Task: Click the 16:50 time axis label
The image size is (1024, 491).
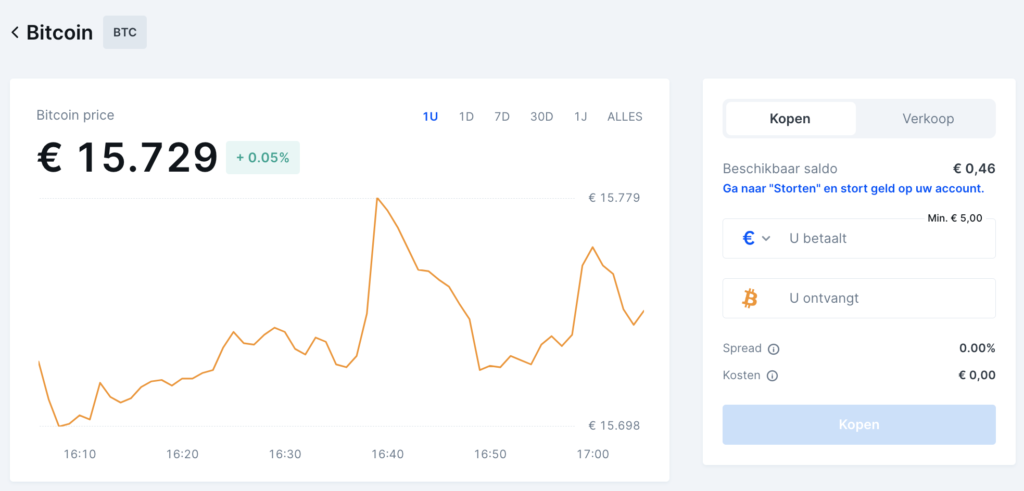Action: tap(490, 454)
